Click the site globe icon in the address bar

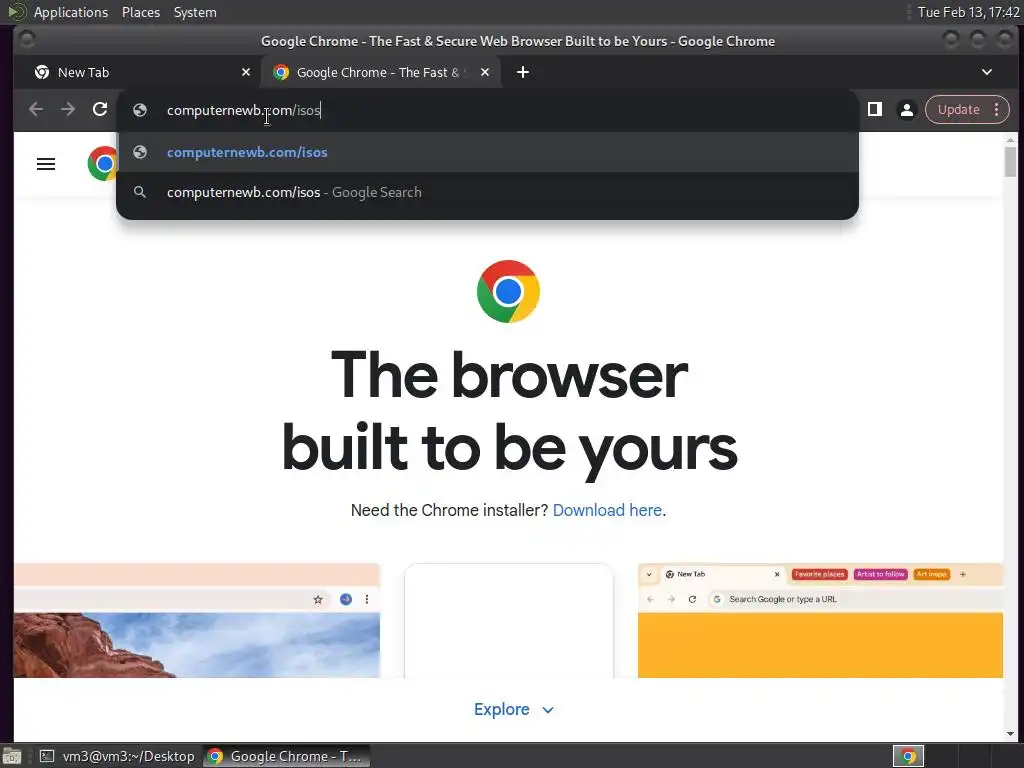click(x=140, y=110)
